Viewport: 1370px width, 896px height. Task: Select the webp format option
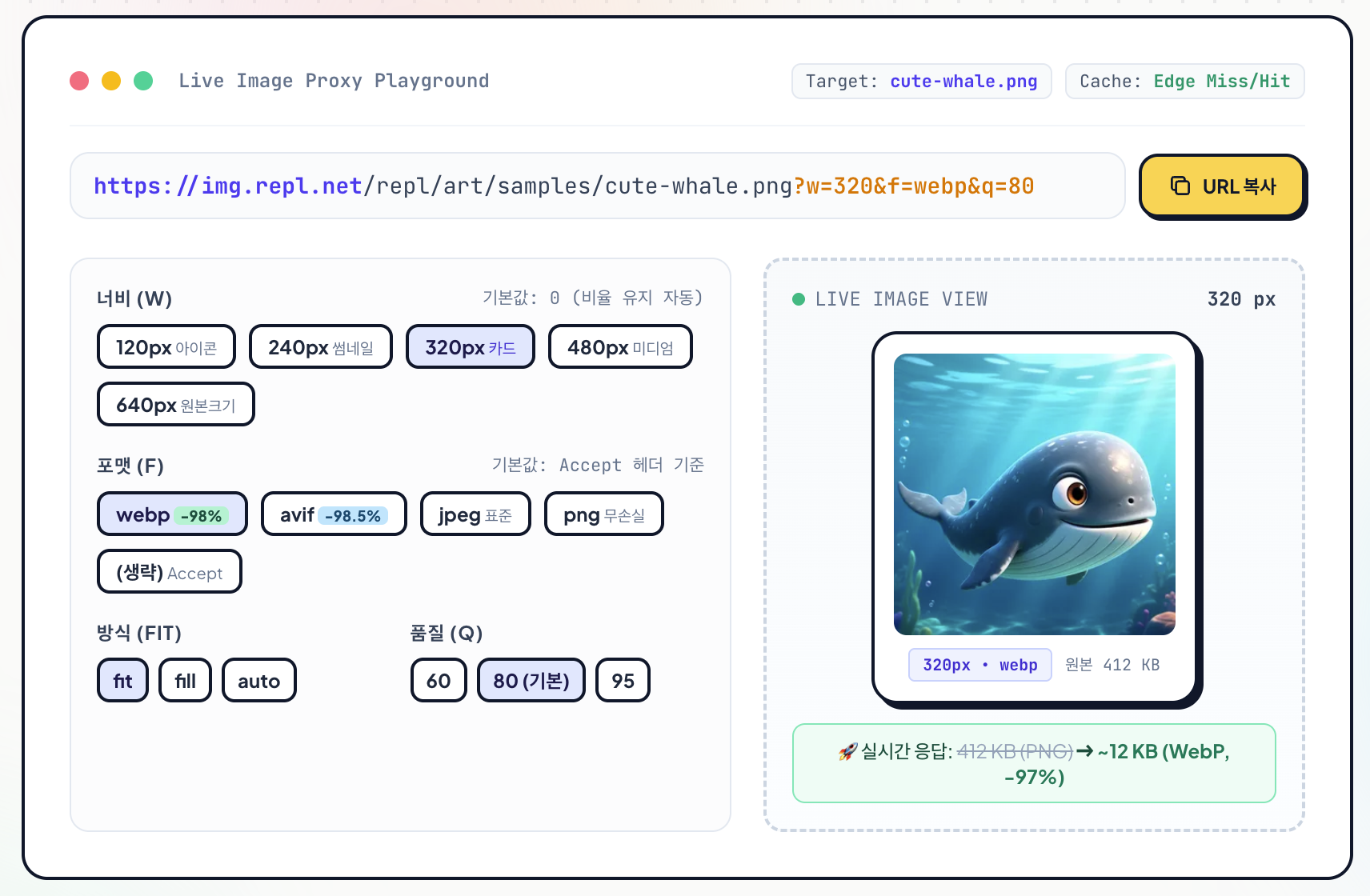pyautogui.click(x=172, y=514)
